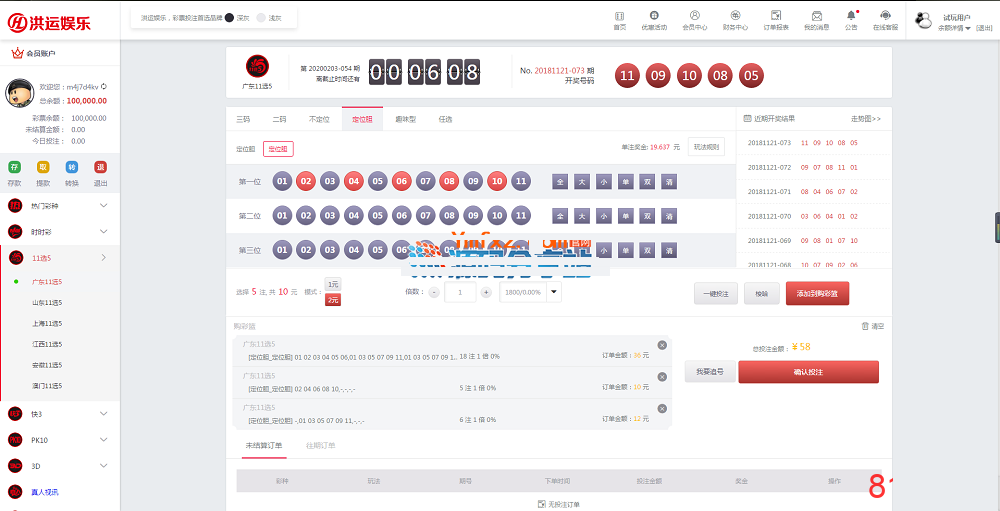Click the 确认投注 confirm bet button

808,372
